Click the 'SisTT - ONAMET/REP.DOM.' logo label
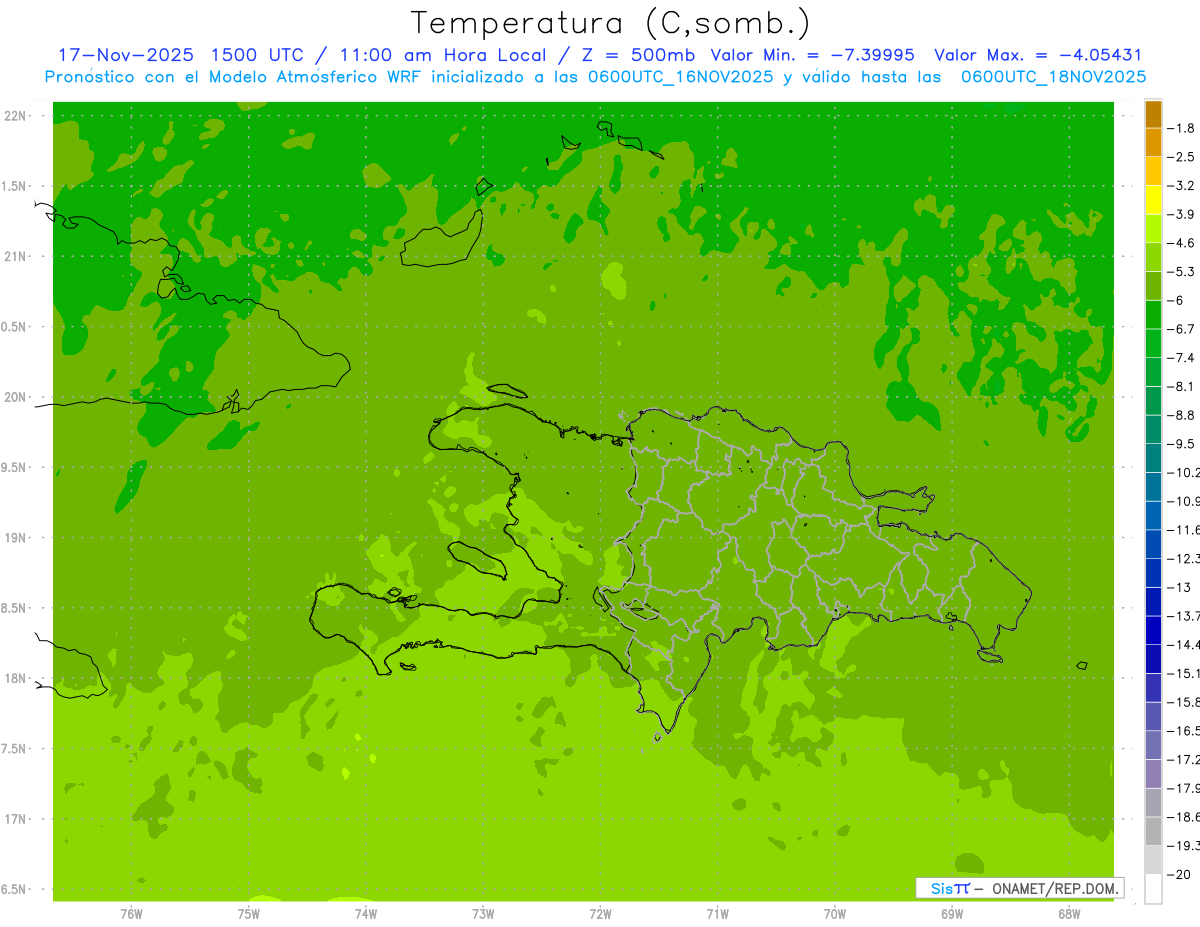The width and height of the screenshot is (1200, 927). tap(1019, 888)
